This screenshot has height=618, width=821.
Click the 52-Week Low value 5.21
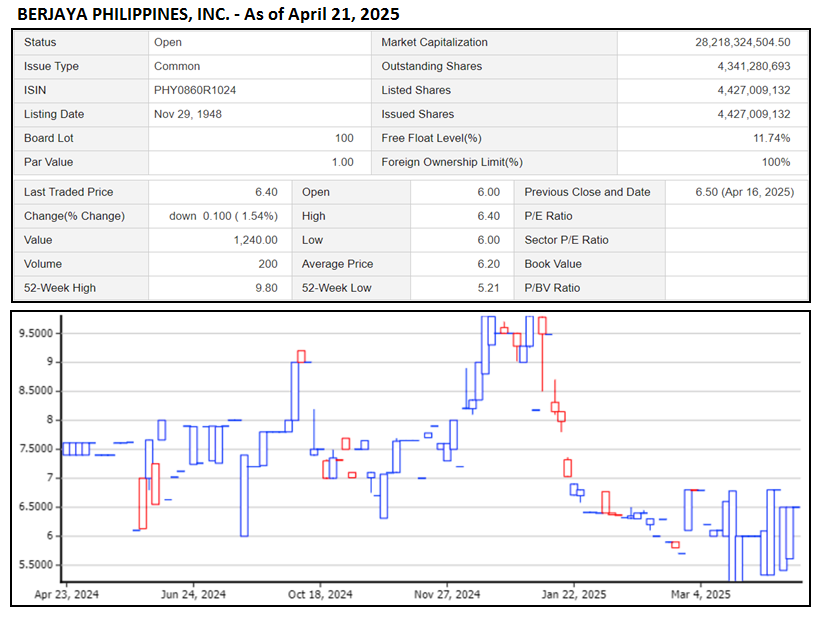[x=489, y=288]
